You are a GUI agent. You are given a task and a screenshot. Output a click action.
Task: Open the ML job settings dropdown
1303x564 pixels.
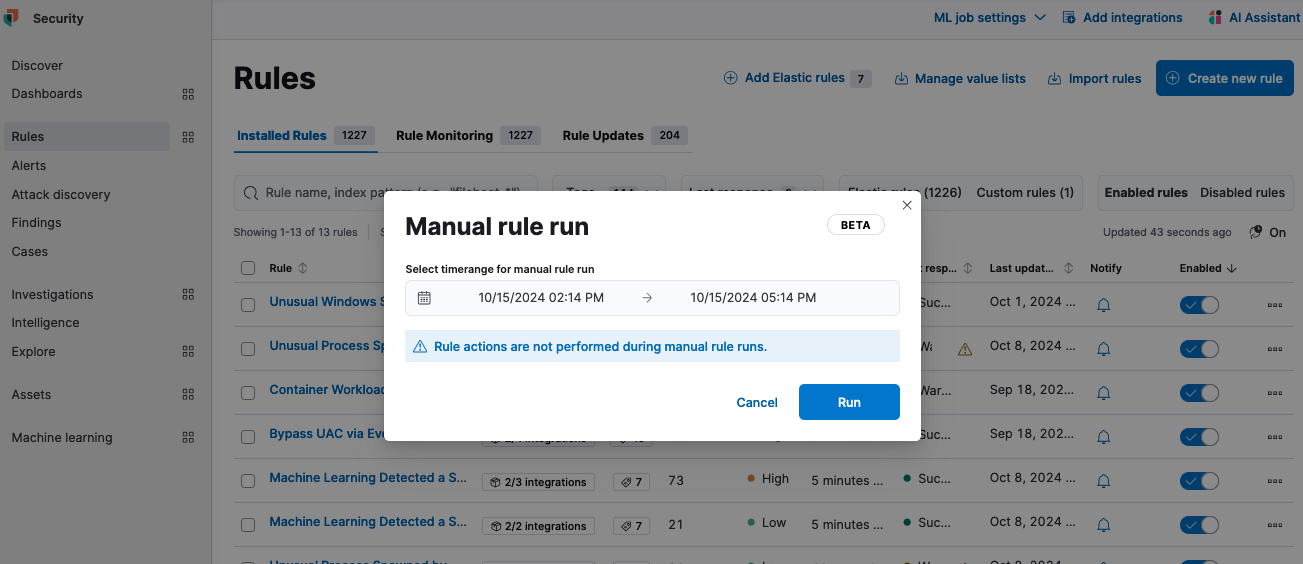(989, 18)
